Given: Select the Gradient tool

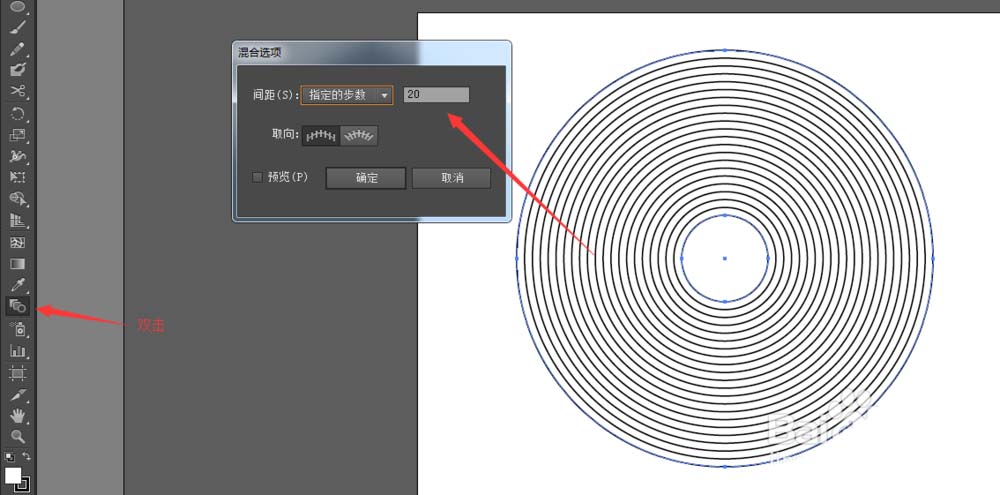Looking at the screenshot, I should pyautogui.click(x=18, y=263).
